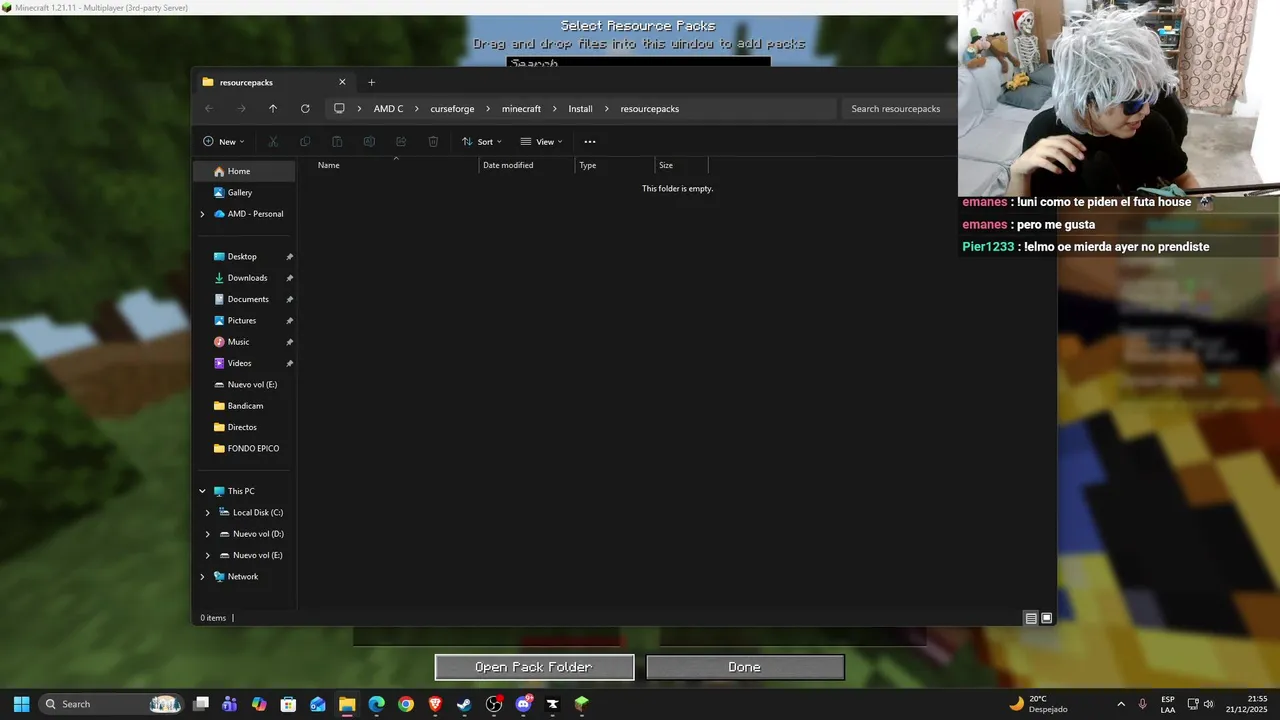Screen dimensions: 1280x720
Task: Click the Cut toolbar icon
Action: click(x=273, y=142)
